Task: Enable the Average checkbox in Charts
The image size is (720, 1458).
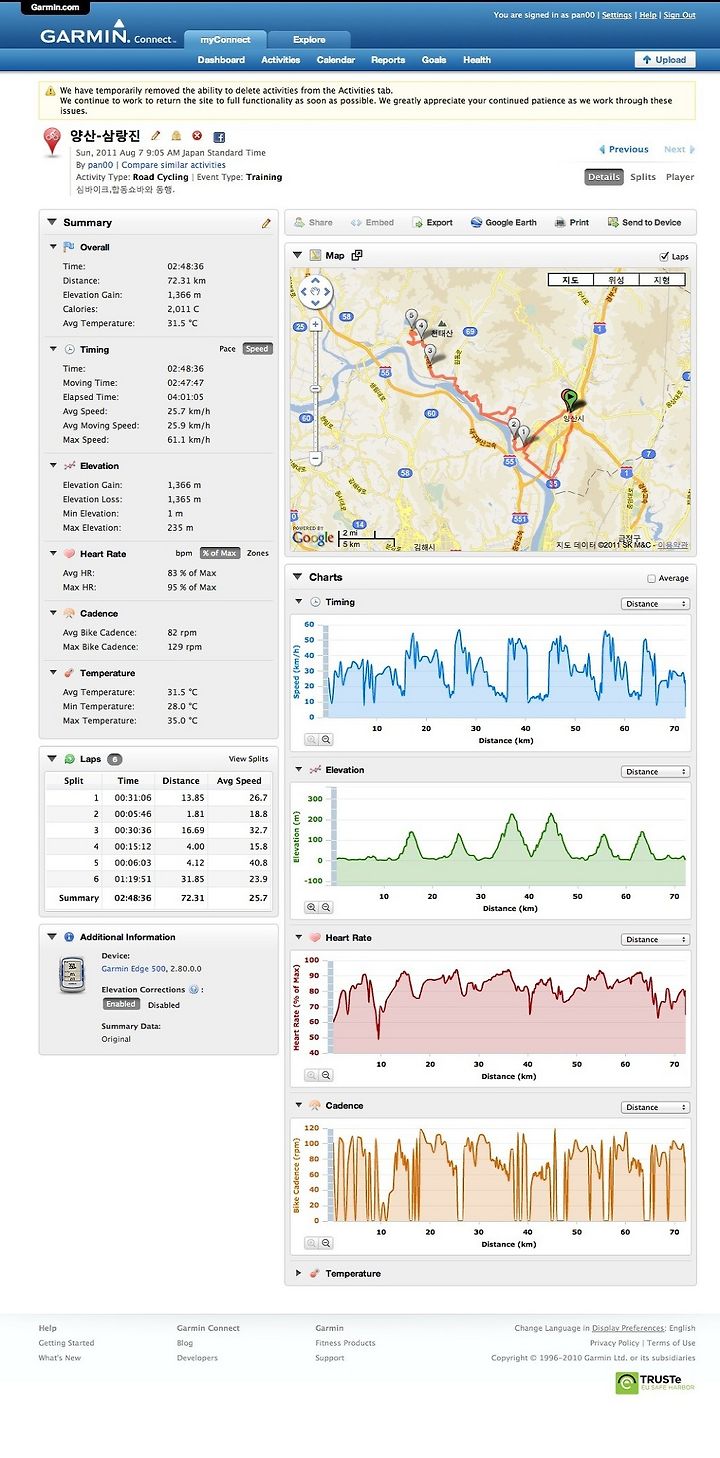Action: point(652,578)
